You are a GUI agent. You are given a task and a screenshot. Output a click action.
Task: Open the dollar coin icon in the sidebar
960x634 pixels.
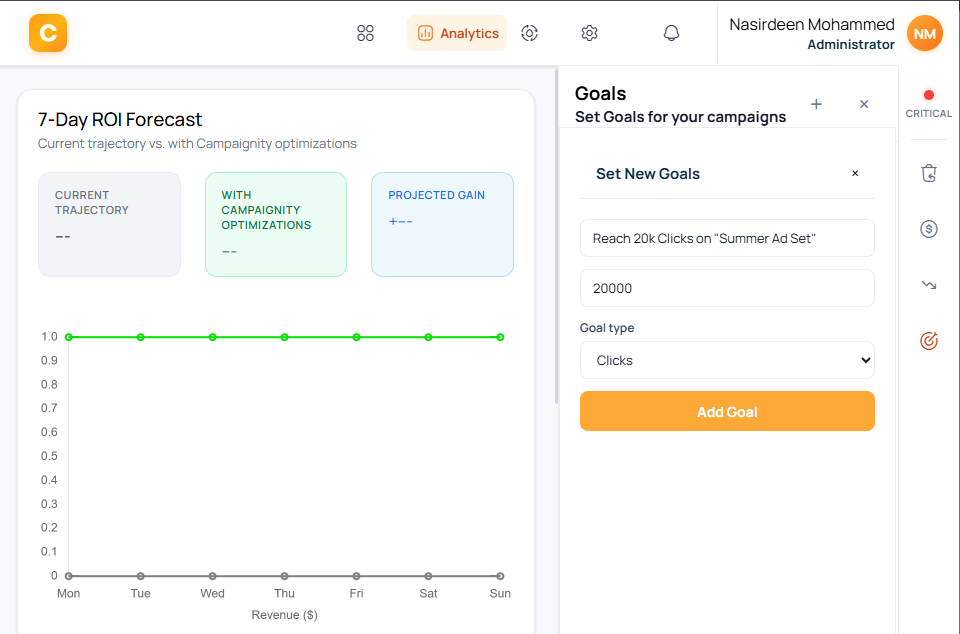tap(928, 229)
